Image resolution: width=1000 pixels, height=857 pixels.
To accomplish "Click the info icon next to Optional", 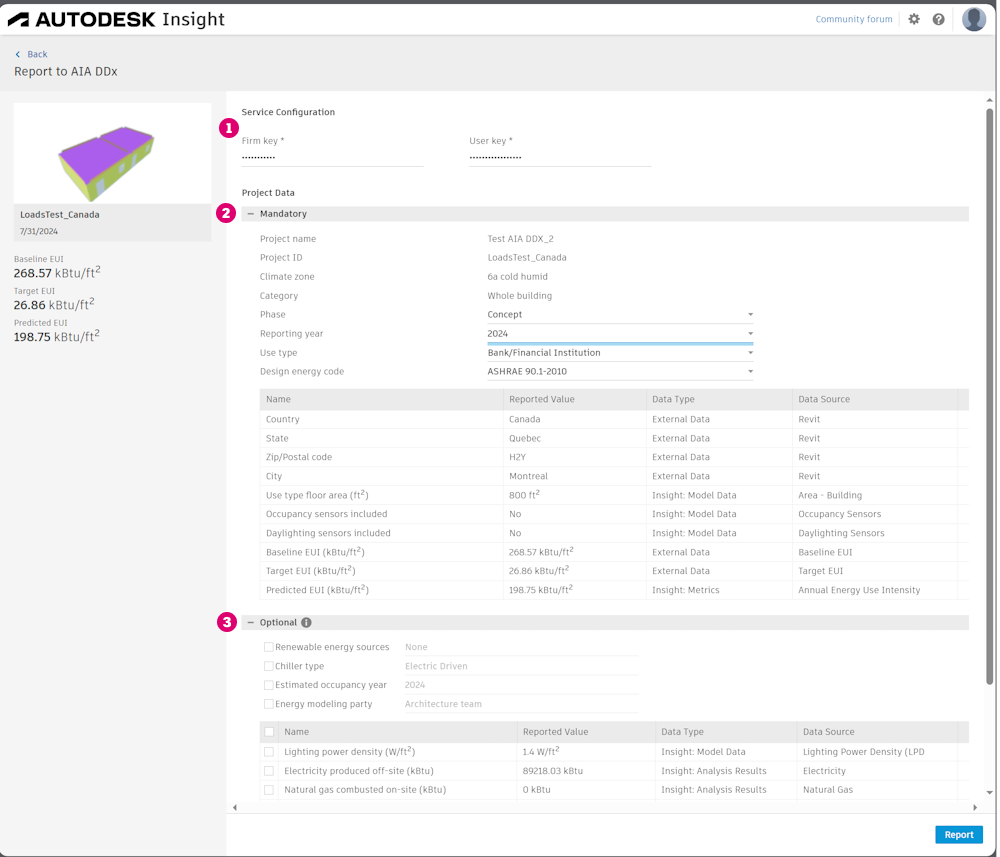I will coord(306,622).
